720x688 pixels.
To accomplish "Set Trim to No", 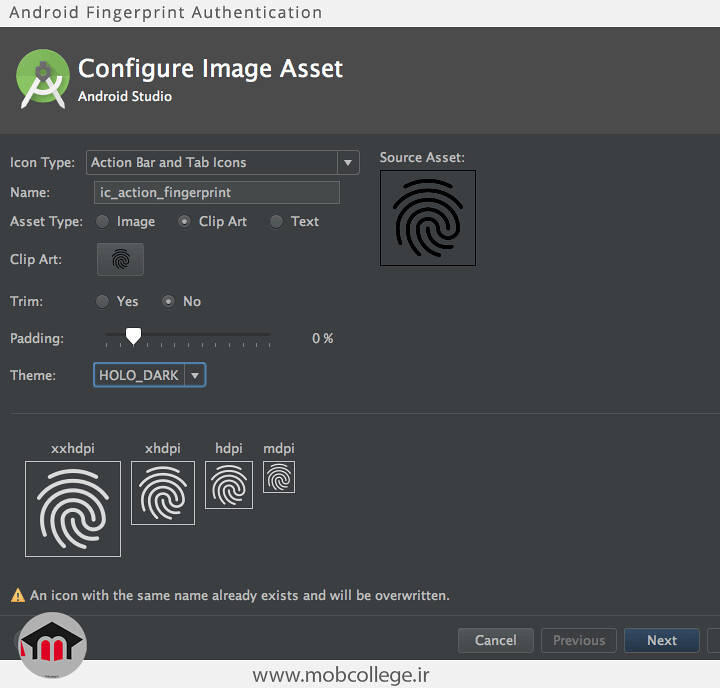I will pyautogui.click(x=169, y=302).
